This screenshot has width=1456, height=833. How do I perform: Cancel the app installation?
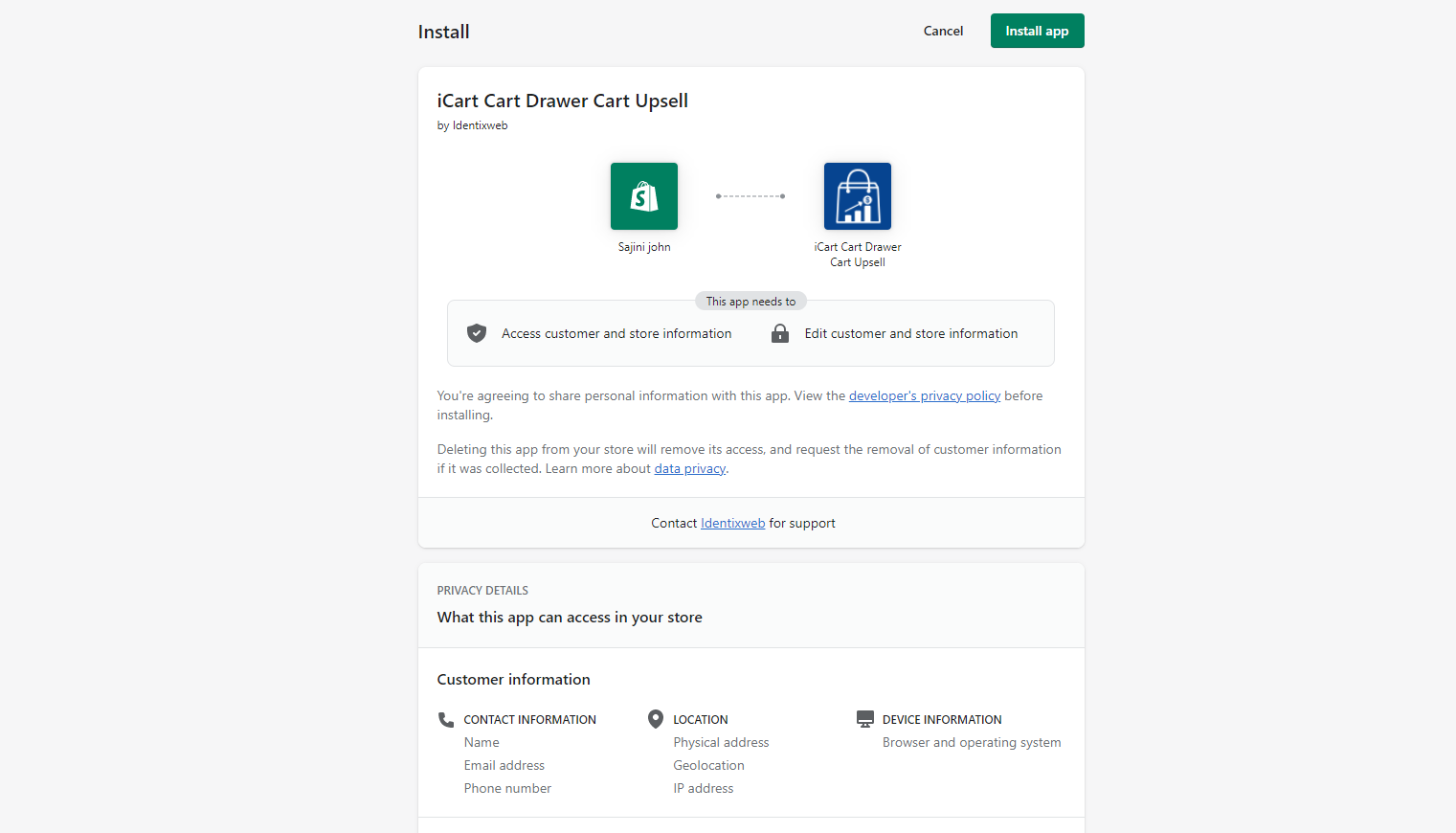pos(943,31)
